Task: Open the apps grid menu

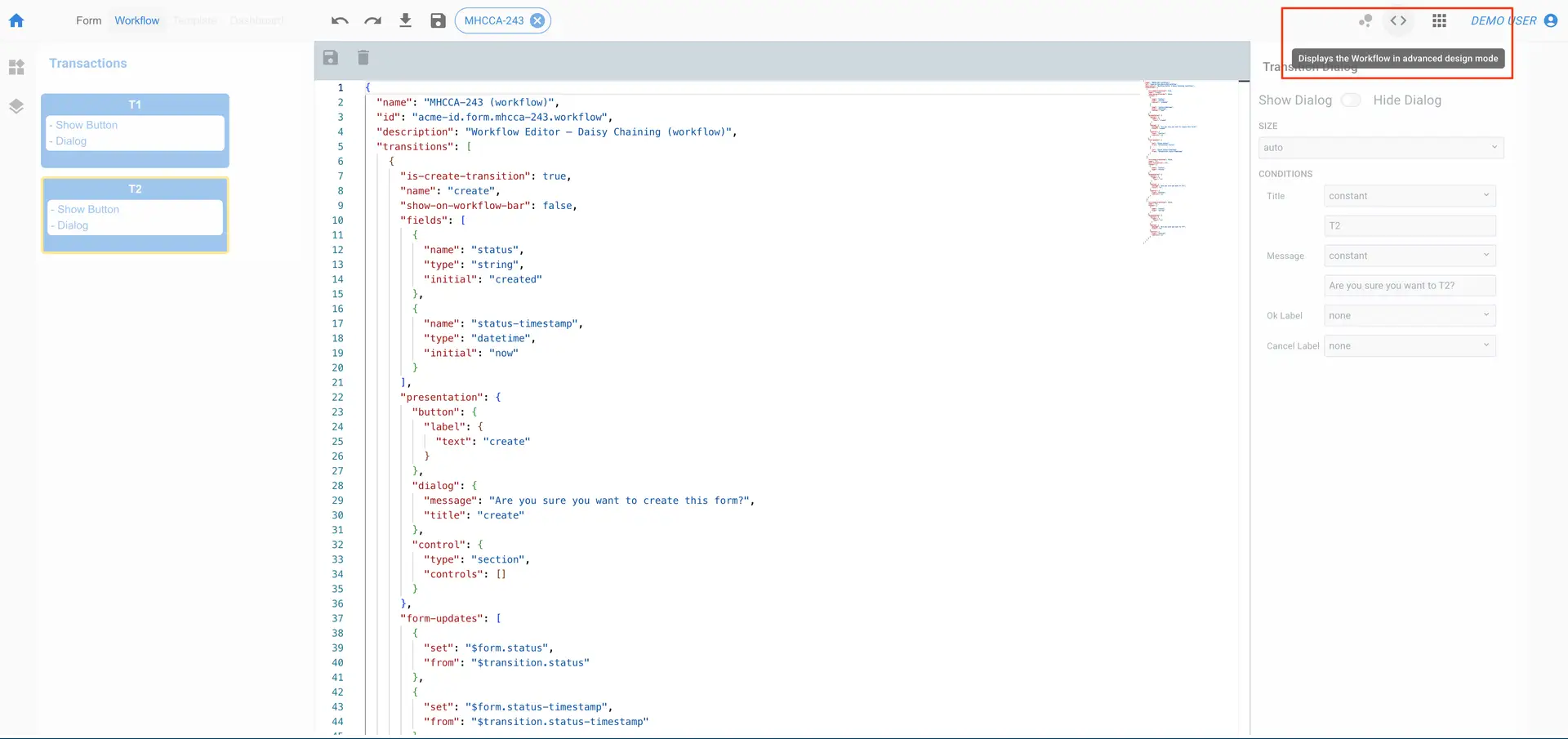Action: (1439, 20)
